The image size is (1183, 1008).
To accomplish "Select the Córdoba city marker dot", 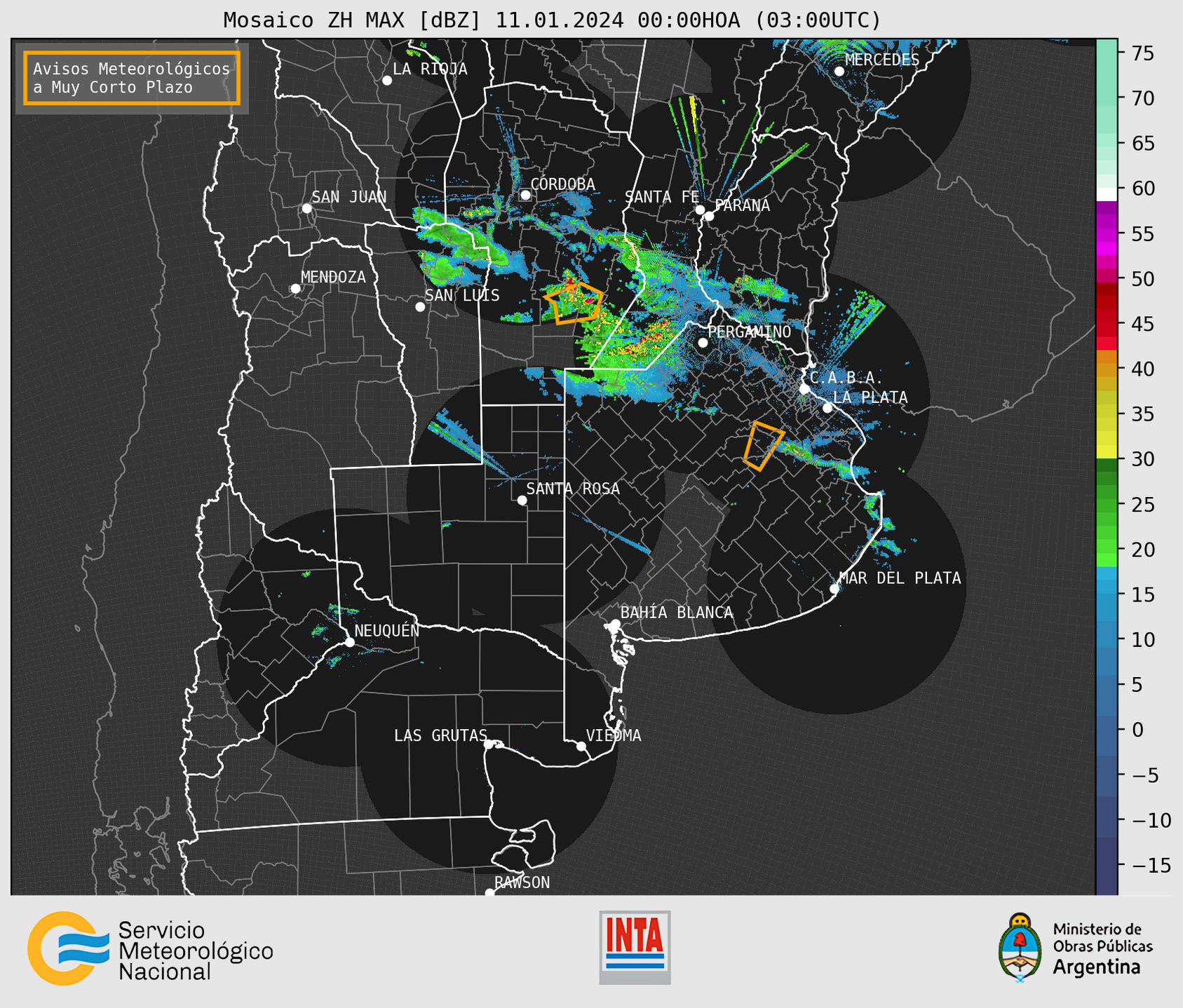I will [525, 195].
